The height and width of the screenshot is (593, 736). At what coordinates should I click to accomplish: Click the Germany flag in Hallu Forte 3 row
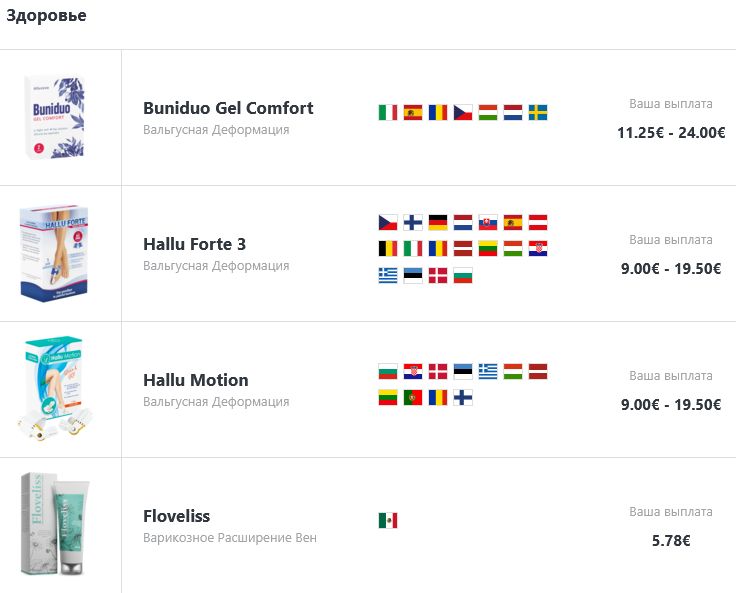click(438, 223)
